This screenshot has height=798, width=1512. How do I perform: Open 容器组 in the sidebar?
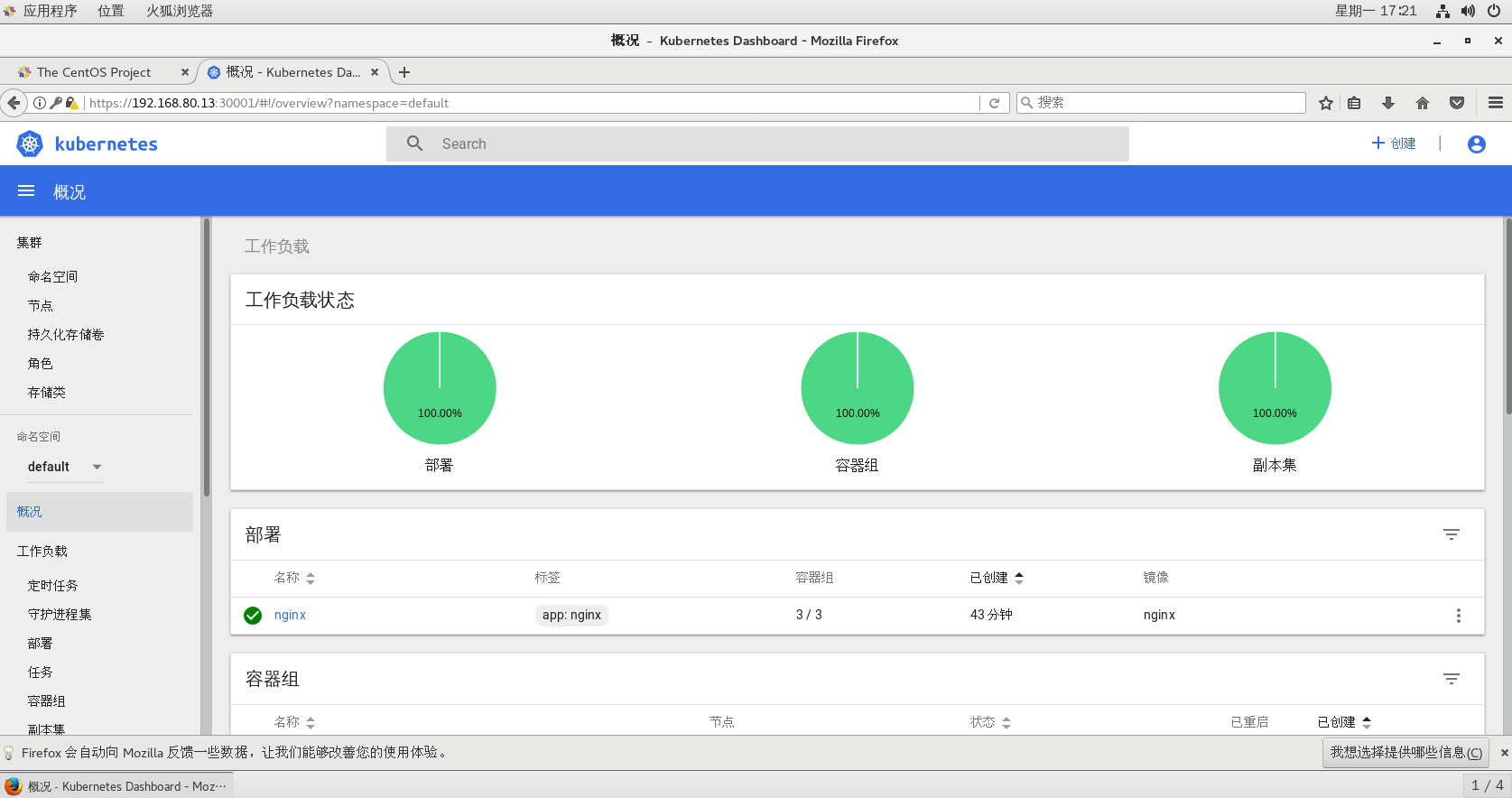[x=46, y=701]
